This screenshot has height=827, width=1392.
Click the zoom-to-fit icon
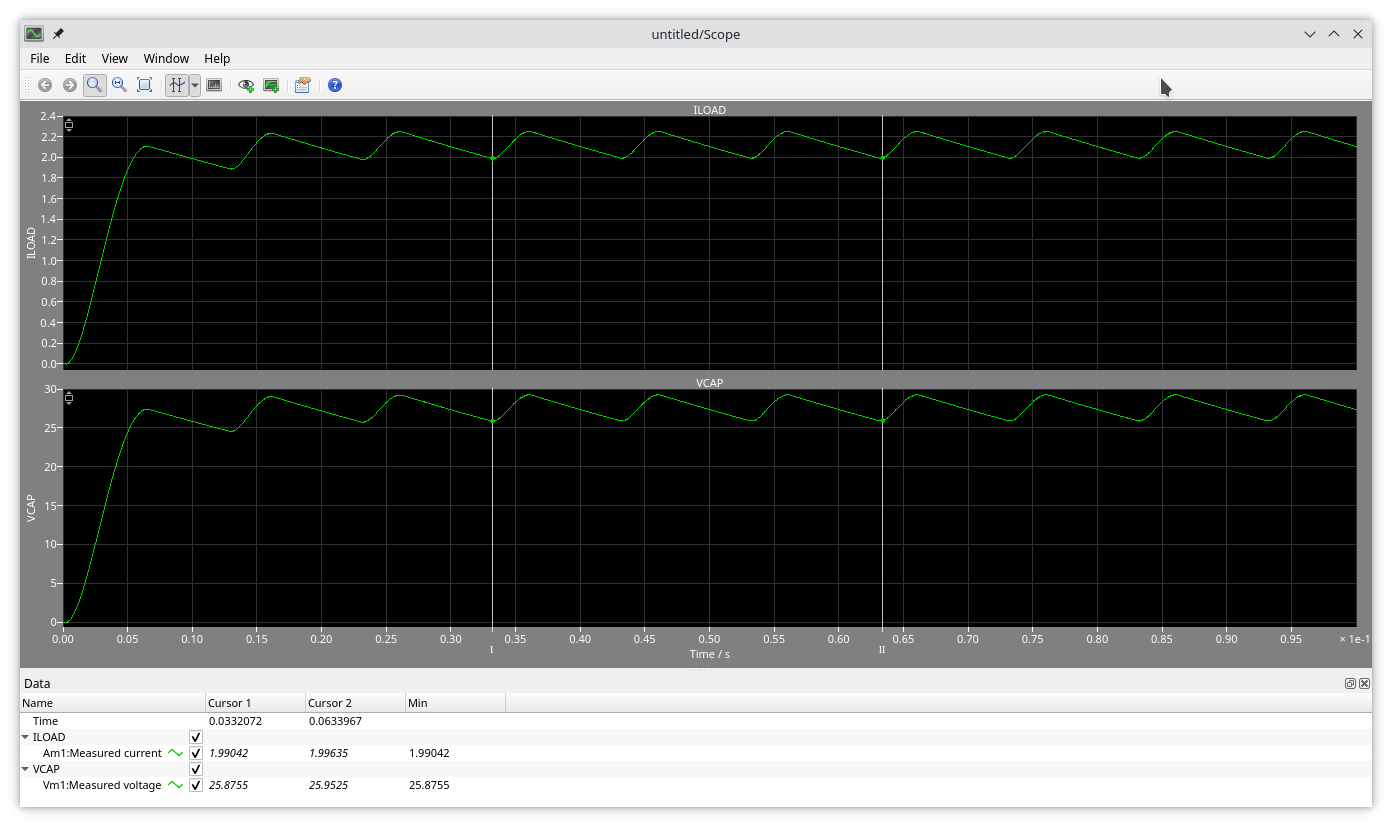click(x=144, y=85)
